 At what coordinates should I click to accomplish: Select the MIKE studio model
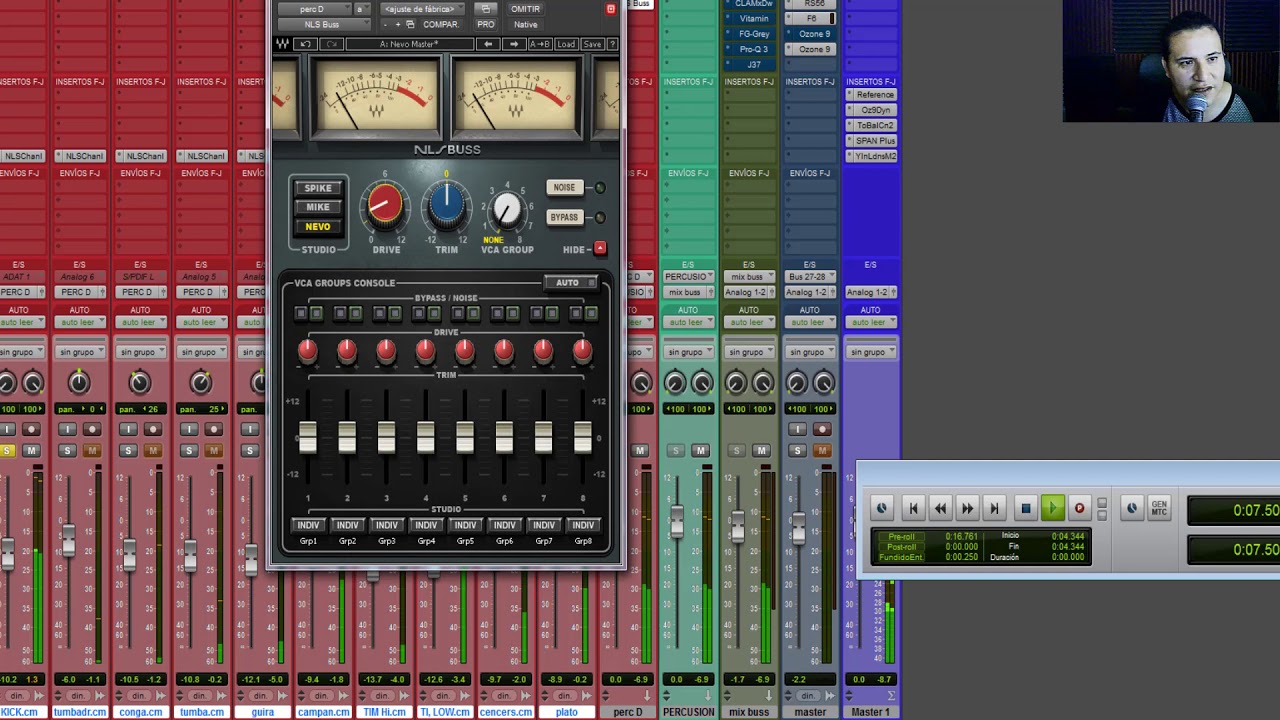pos(318,207)
